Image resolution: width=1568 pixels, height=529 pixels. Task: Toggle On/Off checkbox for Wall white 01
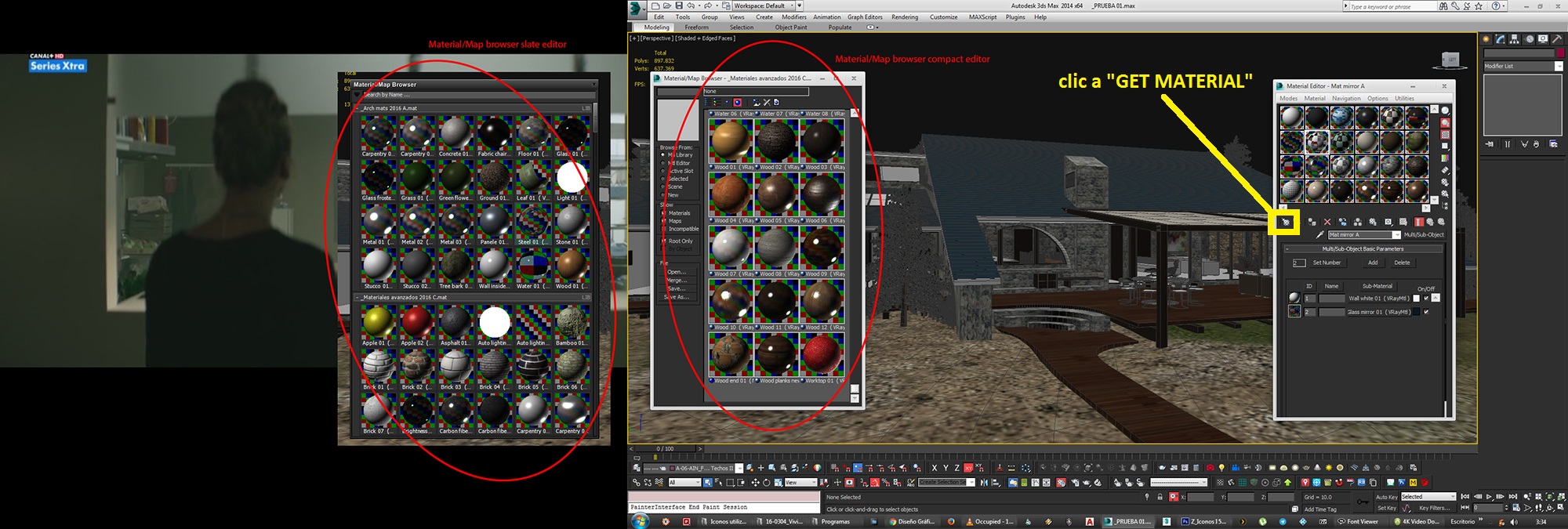1426,298
